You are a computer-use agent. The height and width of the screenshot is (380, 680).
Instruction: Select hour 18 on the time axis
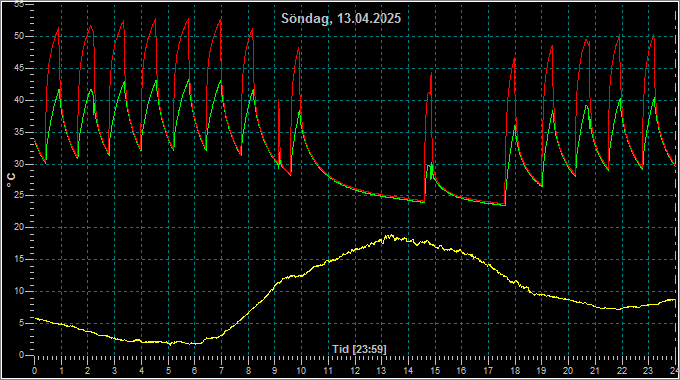(515, 371)
